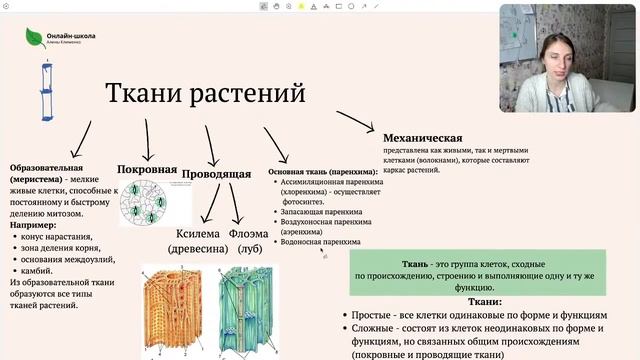Click the title 'Ткани растений'
640x360 pixels.
pyautogui.click(x=205, y=93)
